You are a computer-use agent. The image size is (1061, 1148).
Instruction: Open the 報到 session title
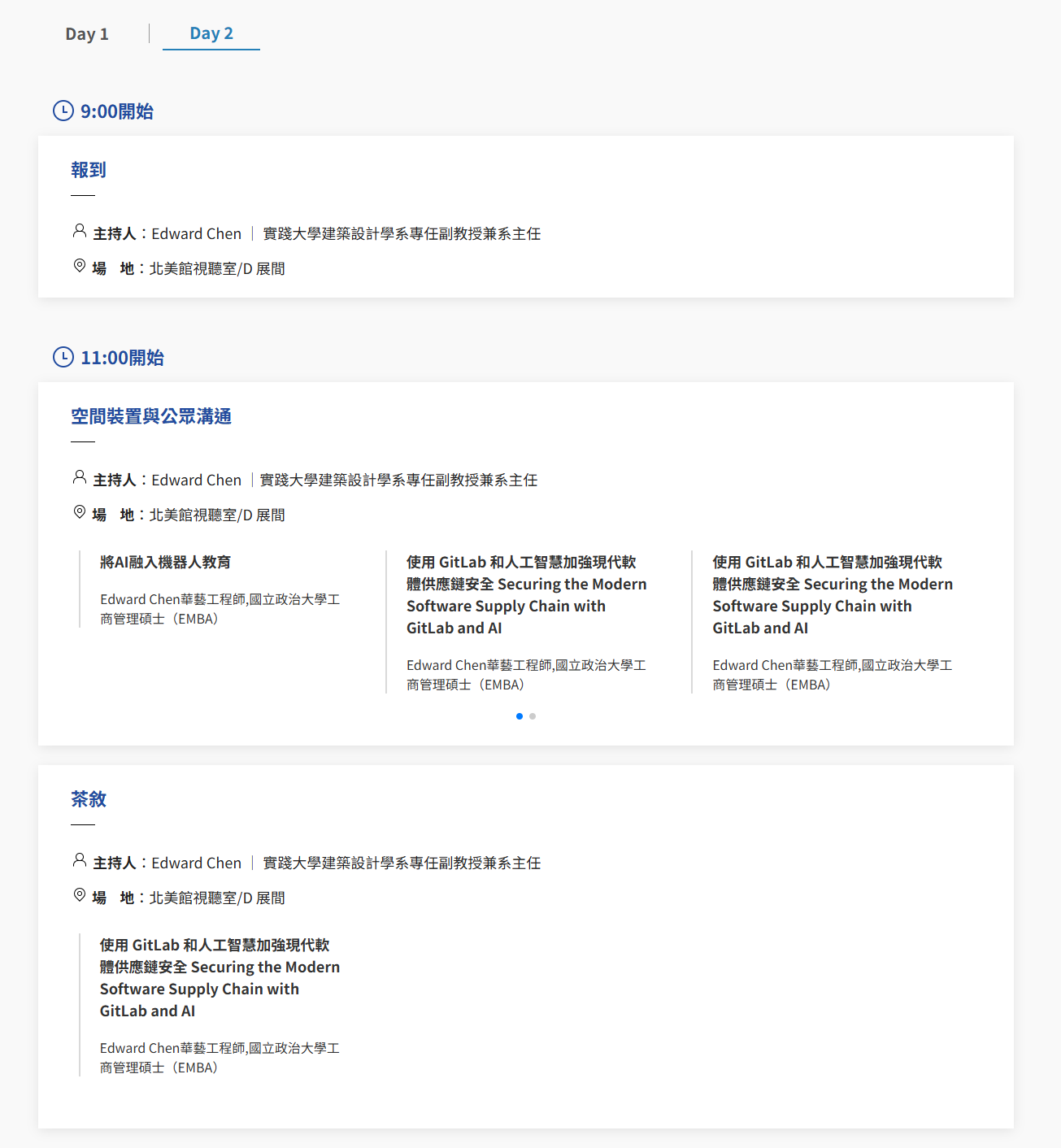(x=89, y=170)
